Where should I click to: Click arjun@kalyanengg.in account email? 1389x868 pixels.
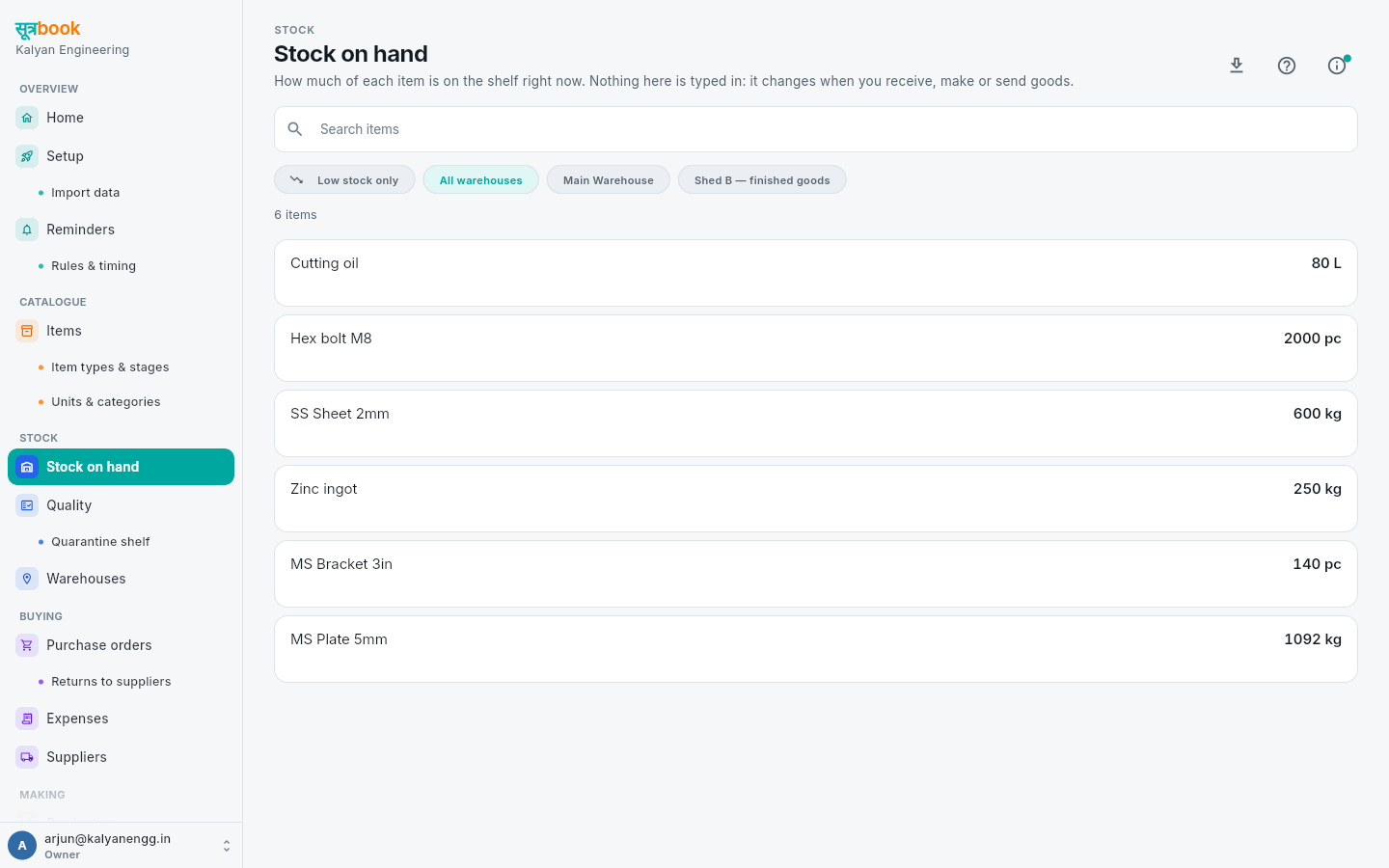click(108, 839)
